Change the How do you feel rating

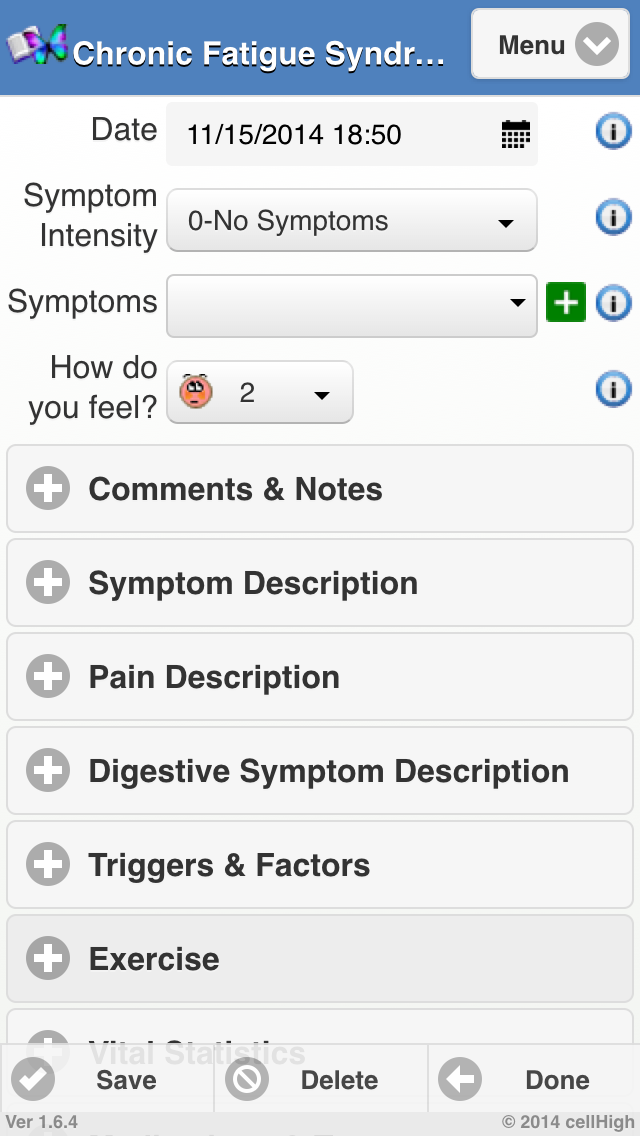click(259, 393)
